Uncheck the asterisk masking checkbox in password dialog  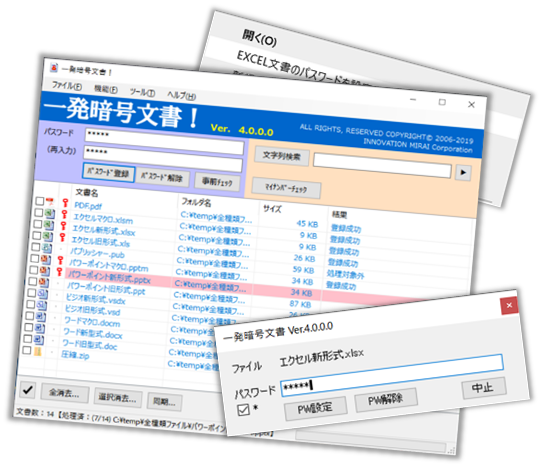[x=243, y=410]
